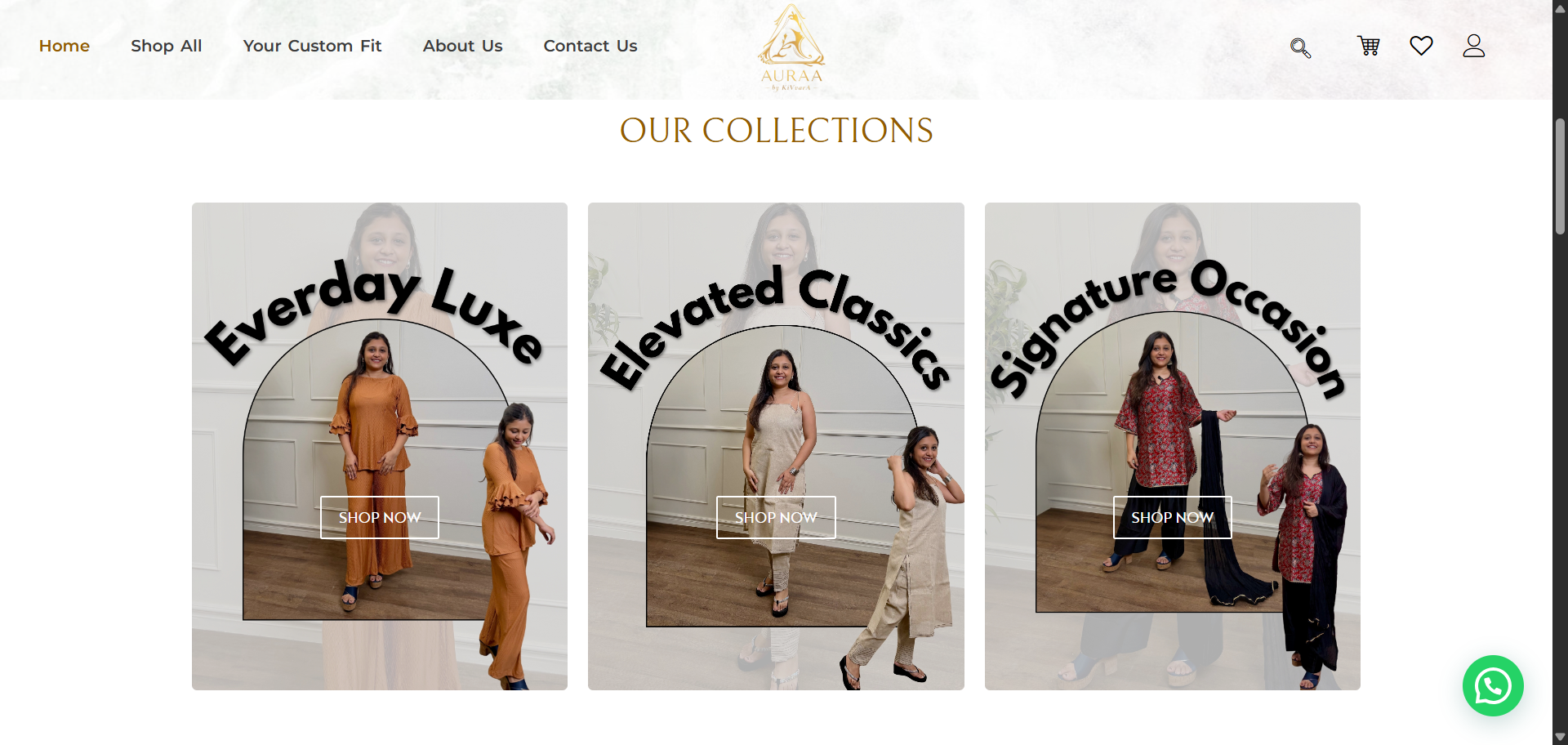This screenshot has width=1568, height=745.
Task: Open the user account icon
Action: pos(1473,46)
